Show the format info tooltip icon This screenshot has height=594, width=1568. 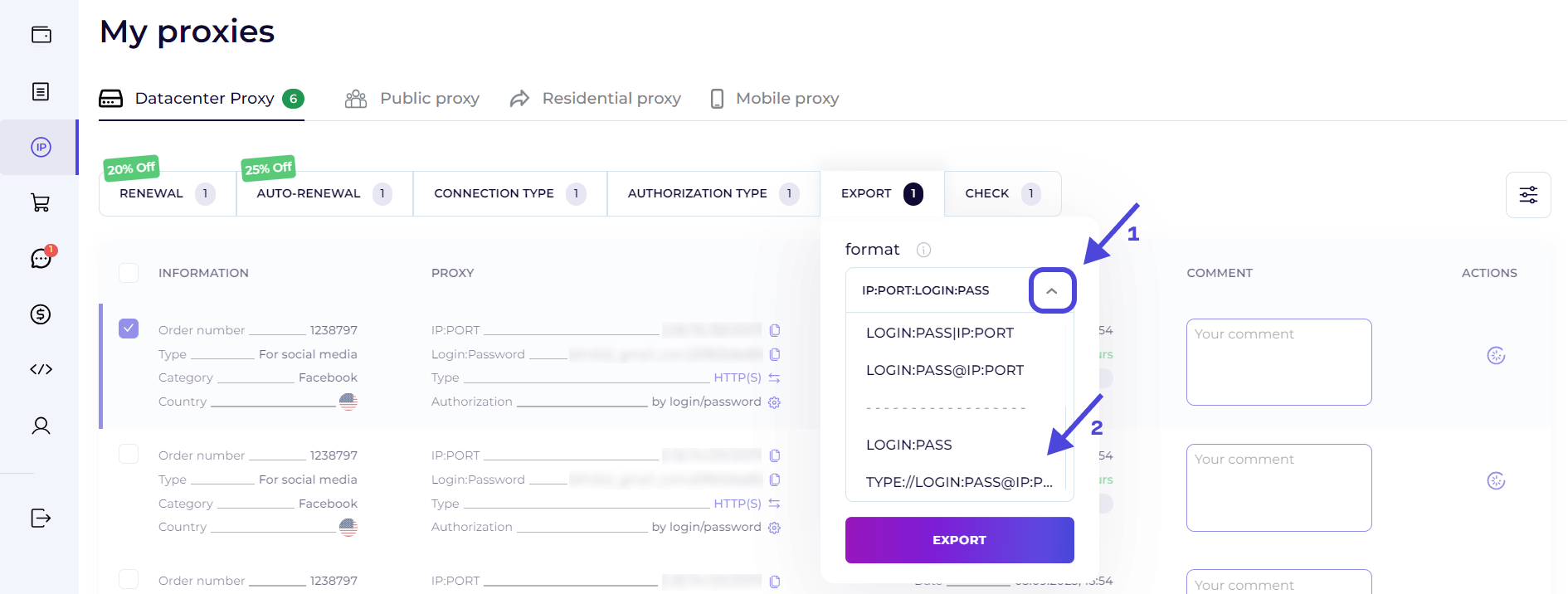923,250
